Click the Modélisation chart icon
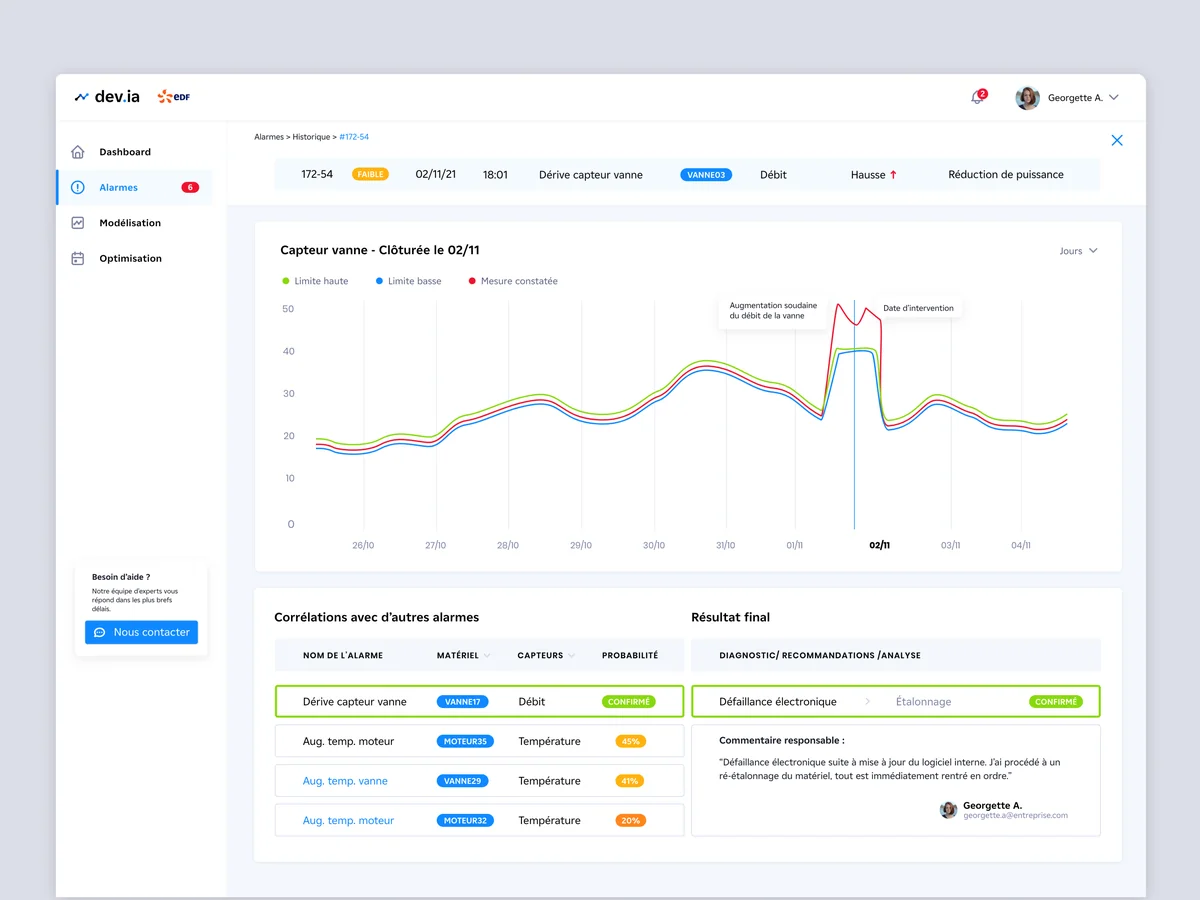1200x900 pixels. (x=78, y=223)
